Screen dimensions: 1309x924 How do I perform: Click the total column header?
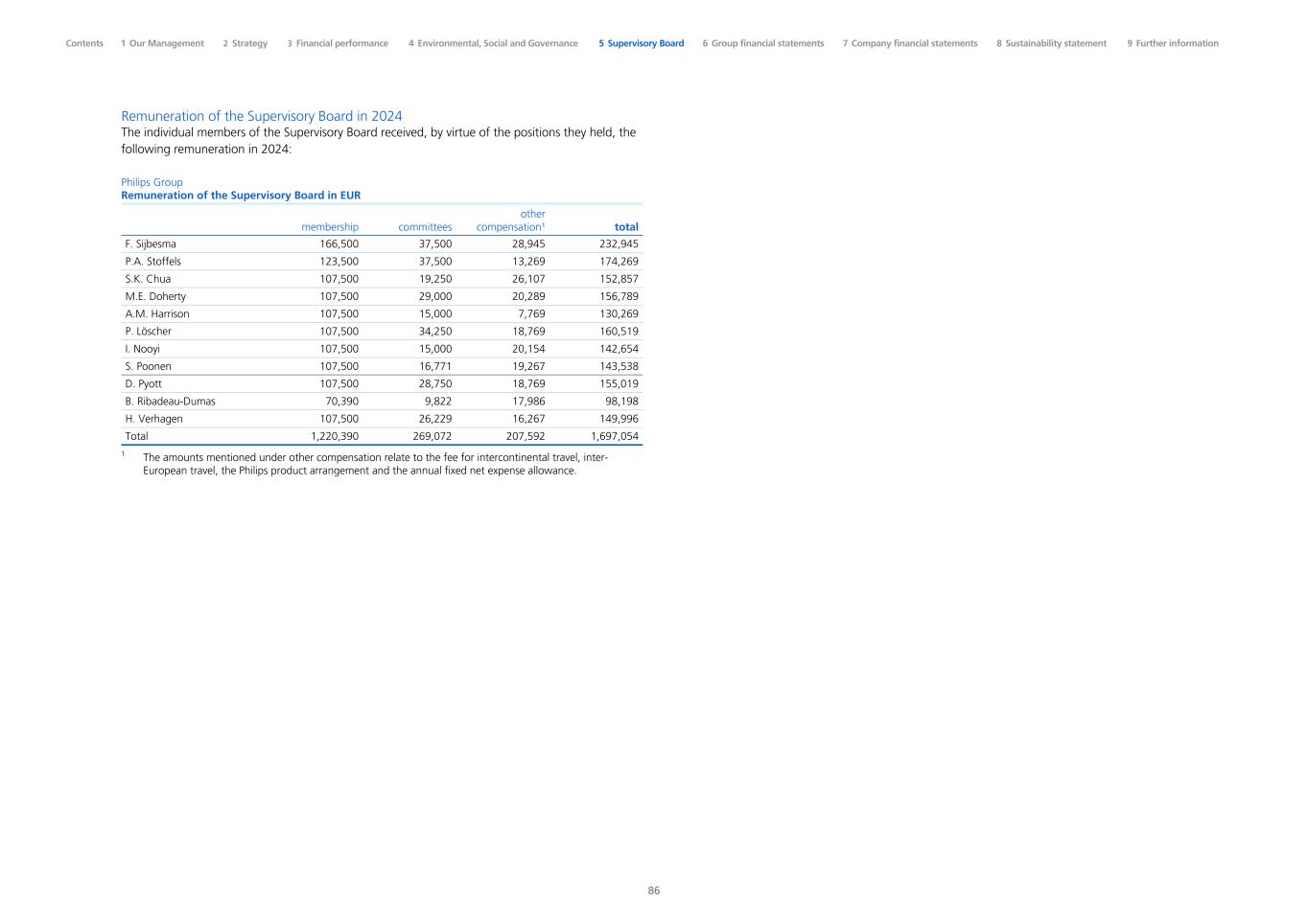pyautogui.click(x=626, y=227)
